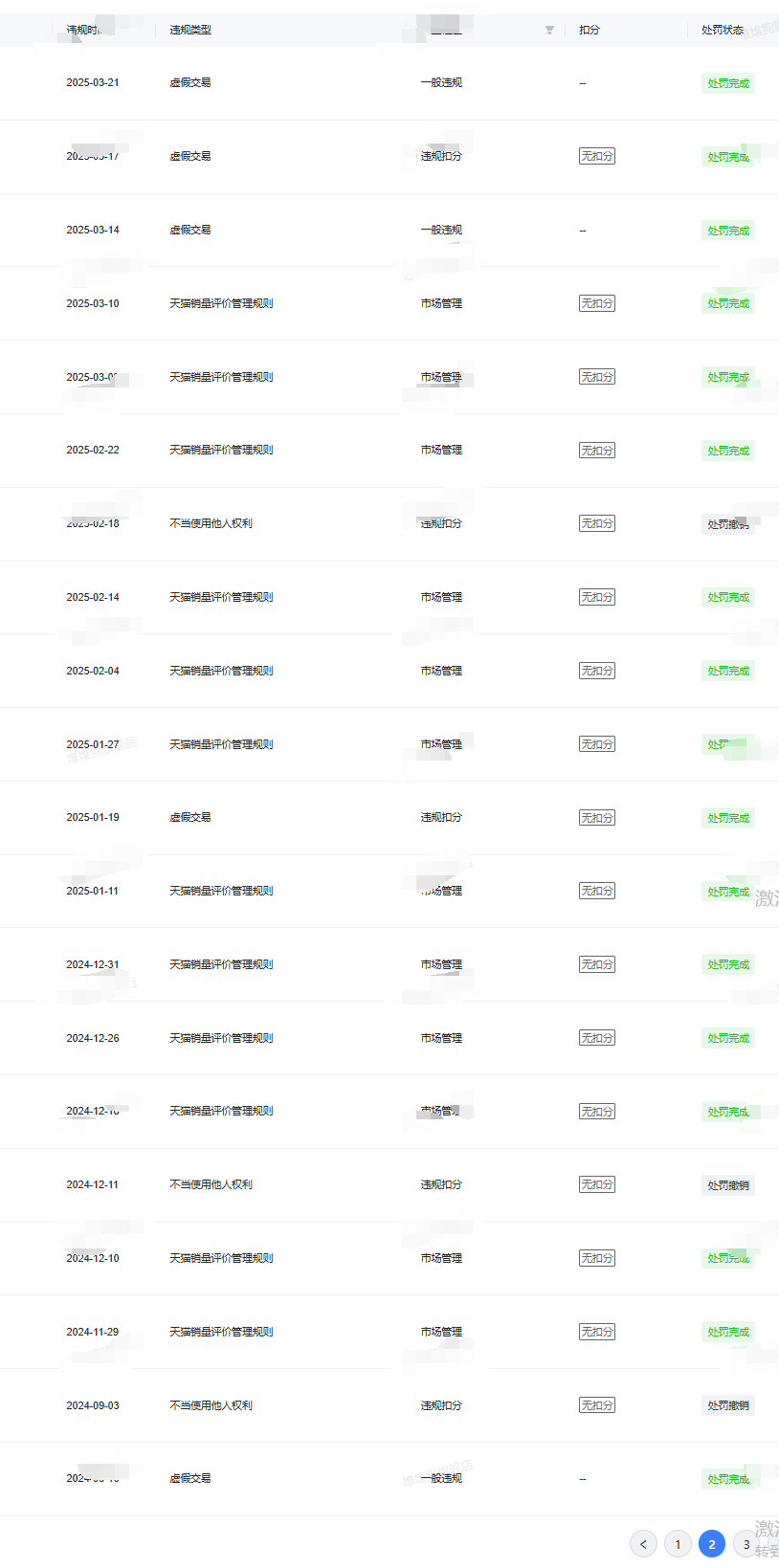Open the 虚假交易 violation dated 2025-03-14
Viewport: 779px width, 1568px height.
[190, 230]
